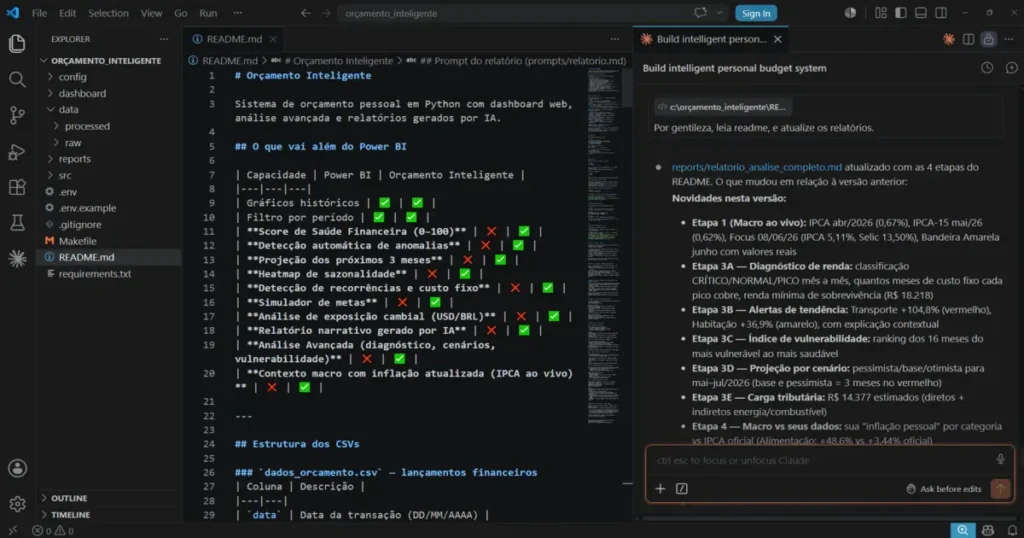Open the Manage gear icon

(x=17, y=504)
